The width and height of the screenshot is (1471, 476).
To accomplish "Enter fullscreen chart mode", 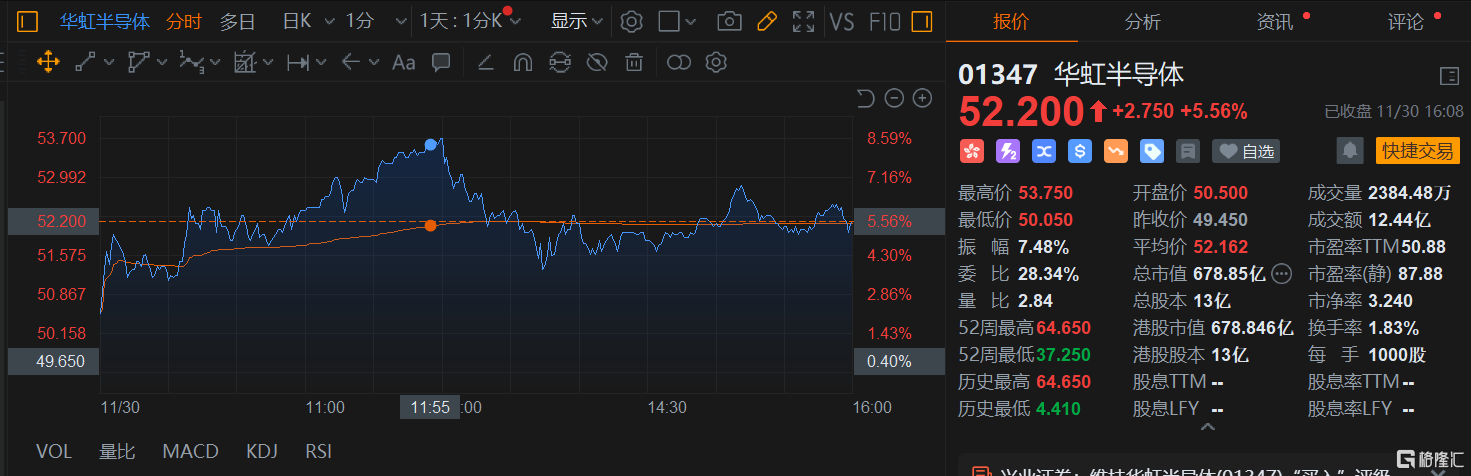I will click(803, 21).
